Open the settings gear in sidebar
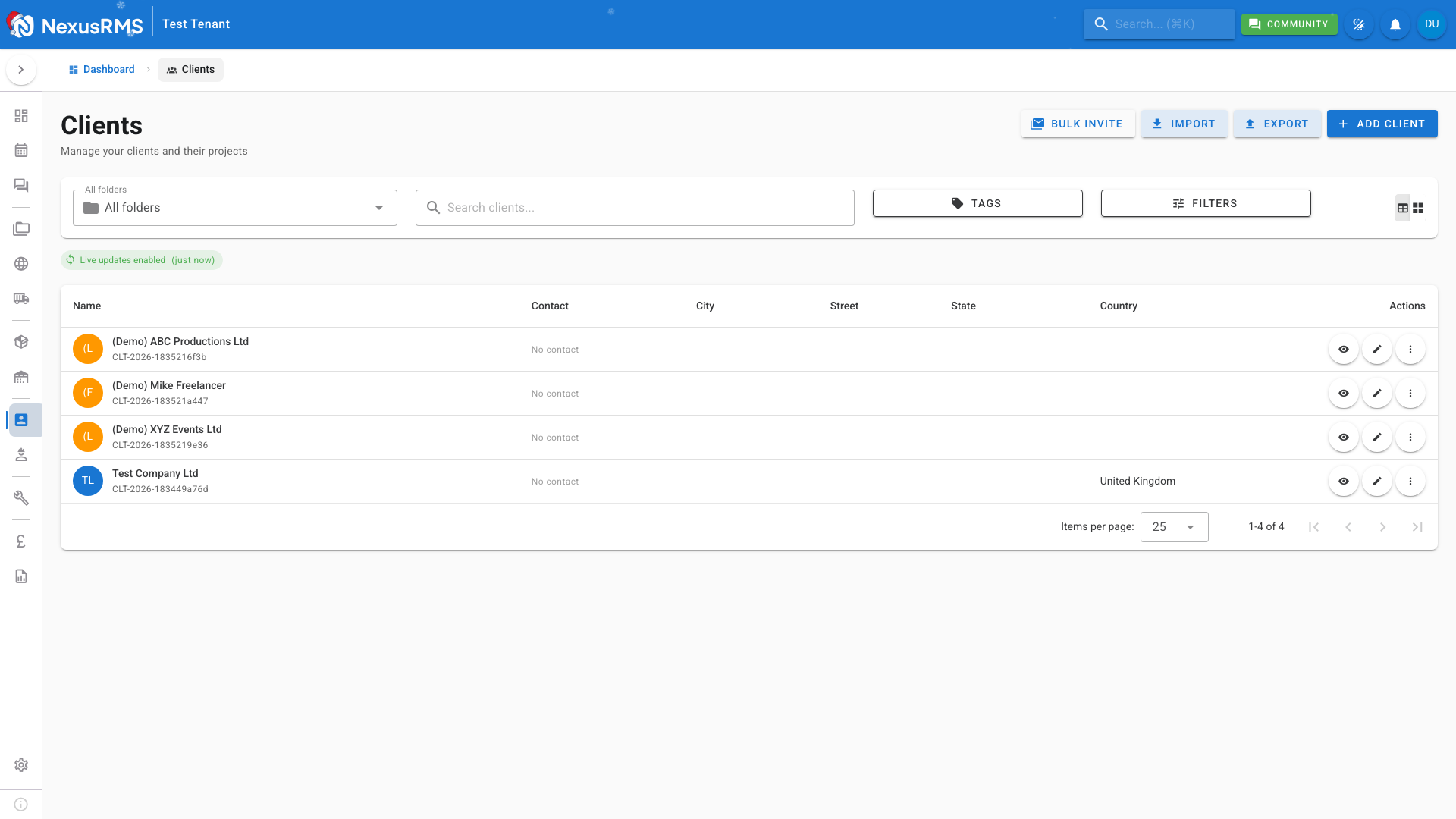Screen dimensions: 1456x819 [x=21, y=765]
